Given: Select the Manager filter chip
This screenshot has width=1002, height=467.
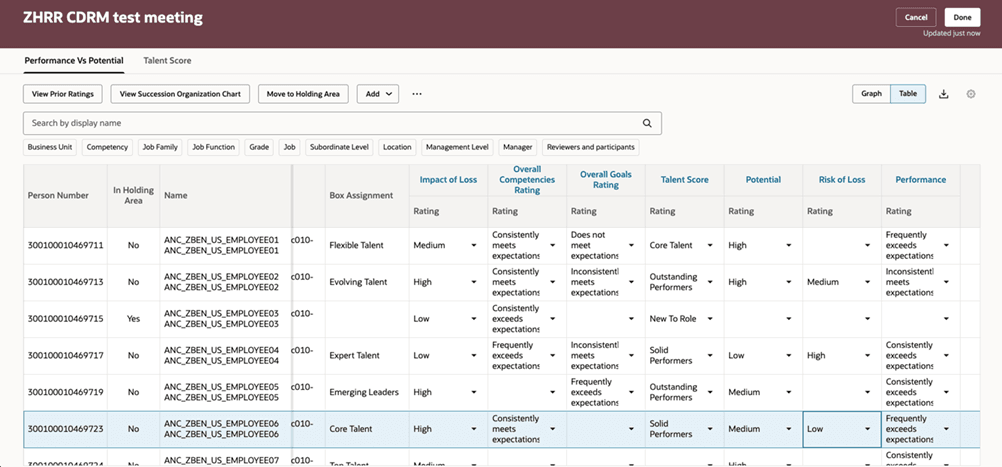Looking at the screenshot, I should coord(518,148).
